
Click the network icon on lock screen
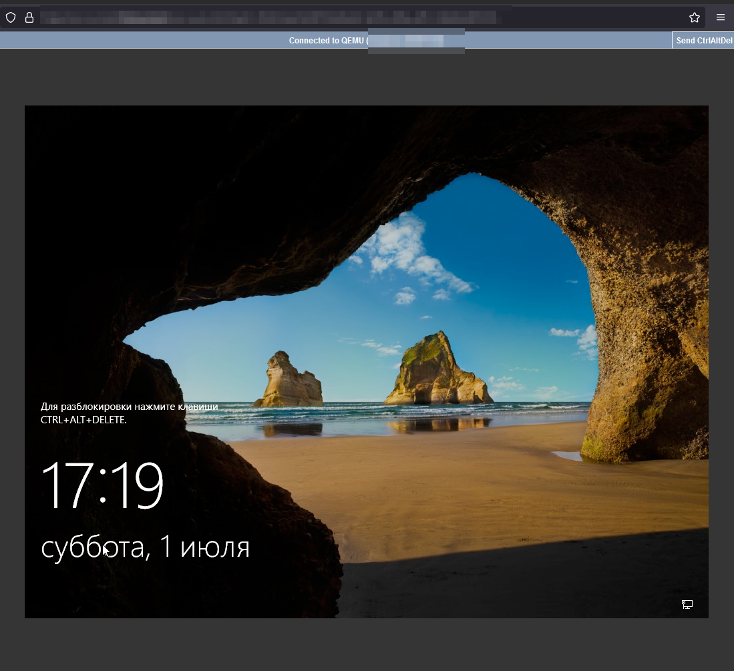[687, 605]
